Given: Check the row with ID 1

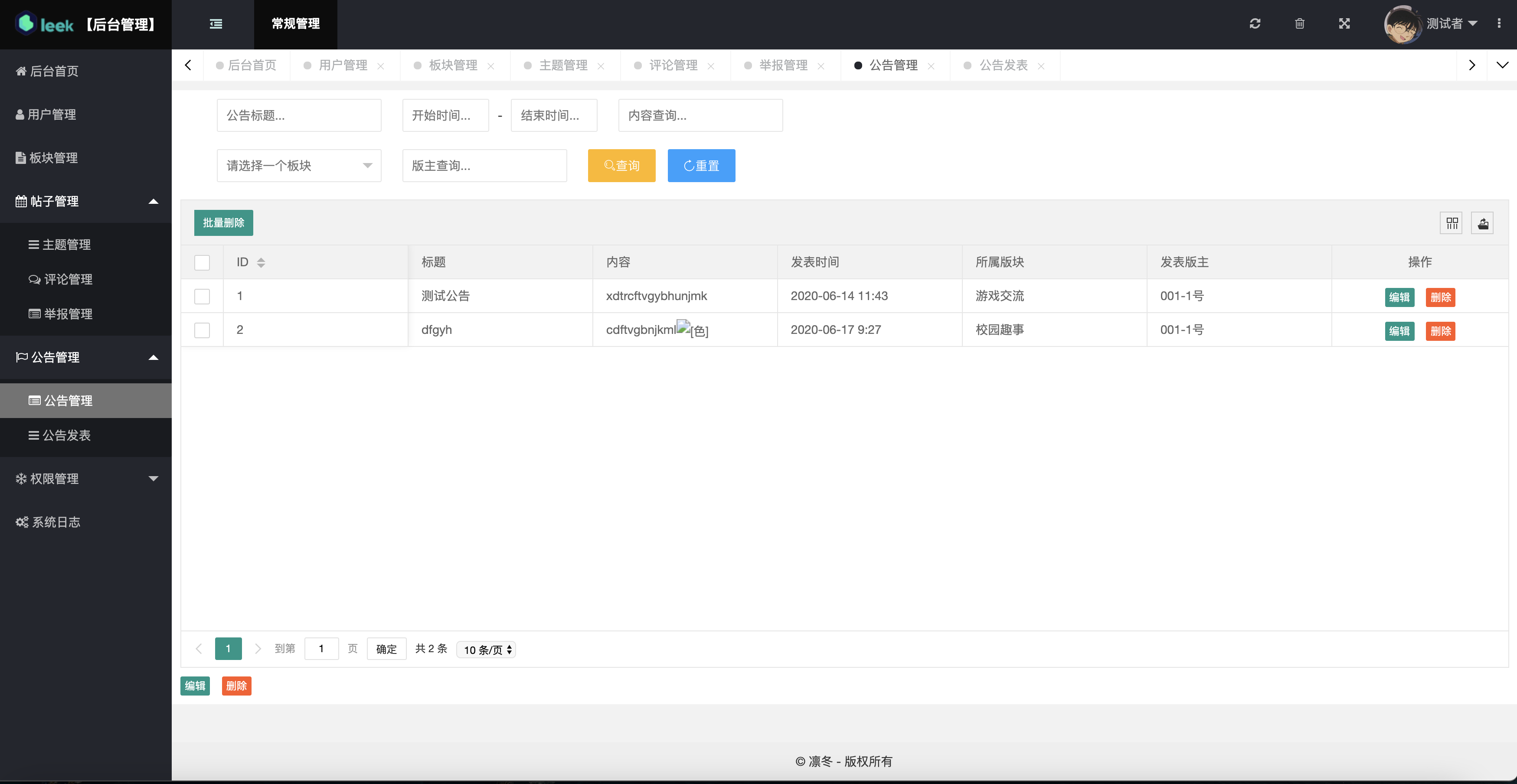Looking at the screenshot, I should [202, 296].
